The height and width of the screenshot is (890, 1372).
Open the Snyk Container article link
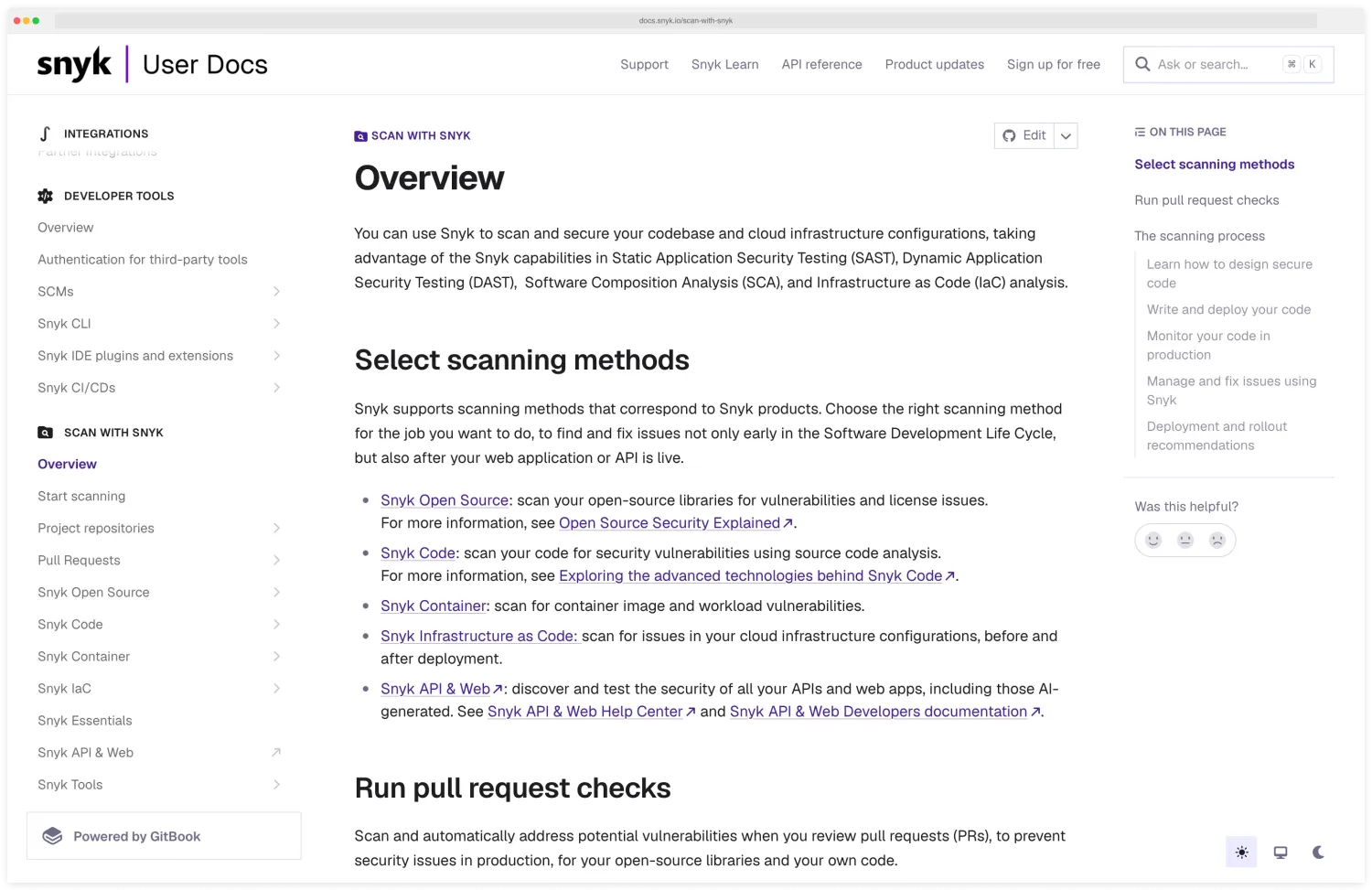(434, 606)
